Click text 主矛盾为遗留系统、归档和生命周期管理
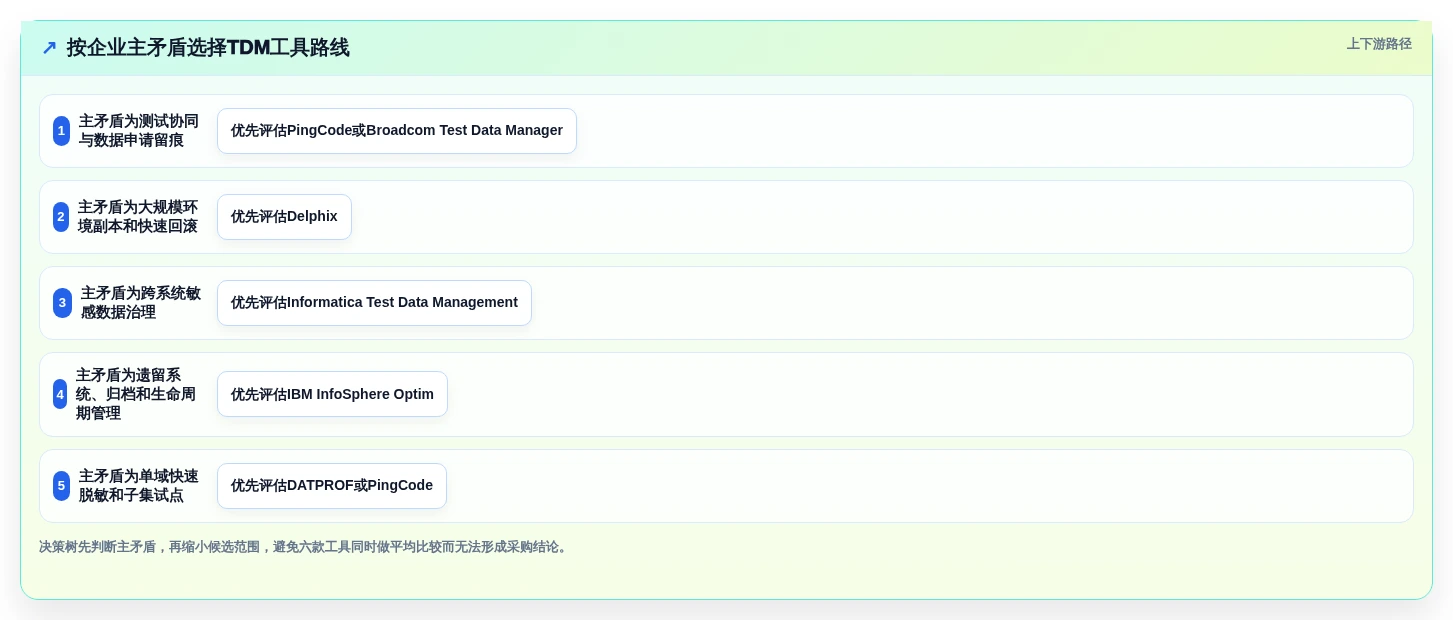The width and height of the screenshot is (1453, 620). [136, 394]
